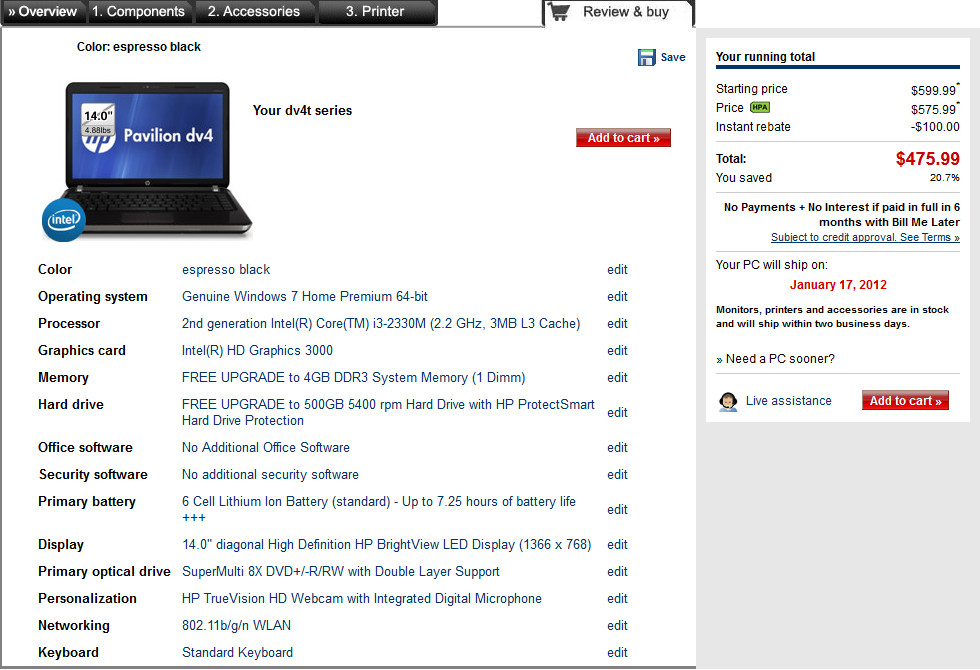Click No Additional Office Software text

click(266, 448)
